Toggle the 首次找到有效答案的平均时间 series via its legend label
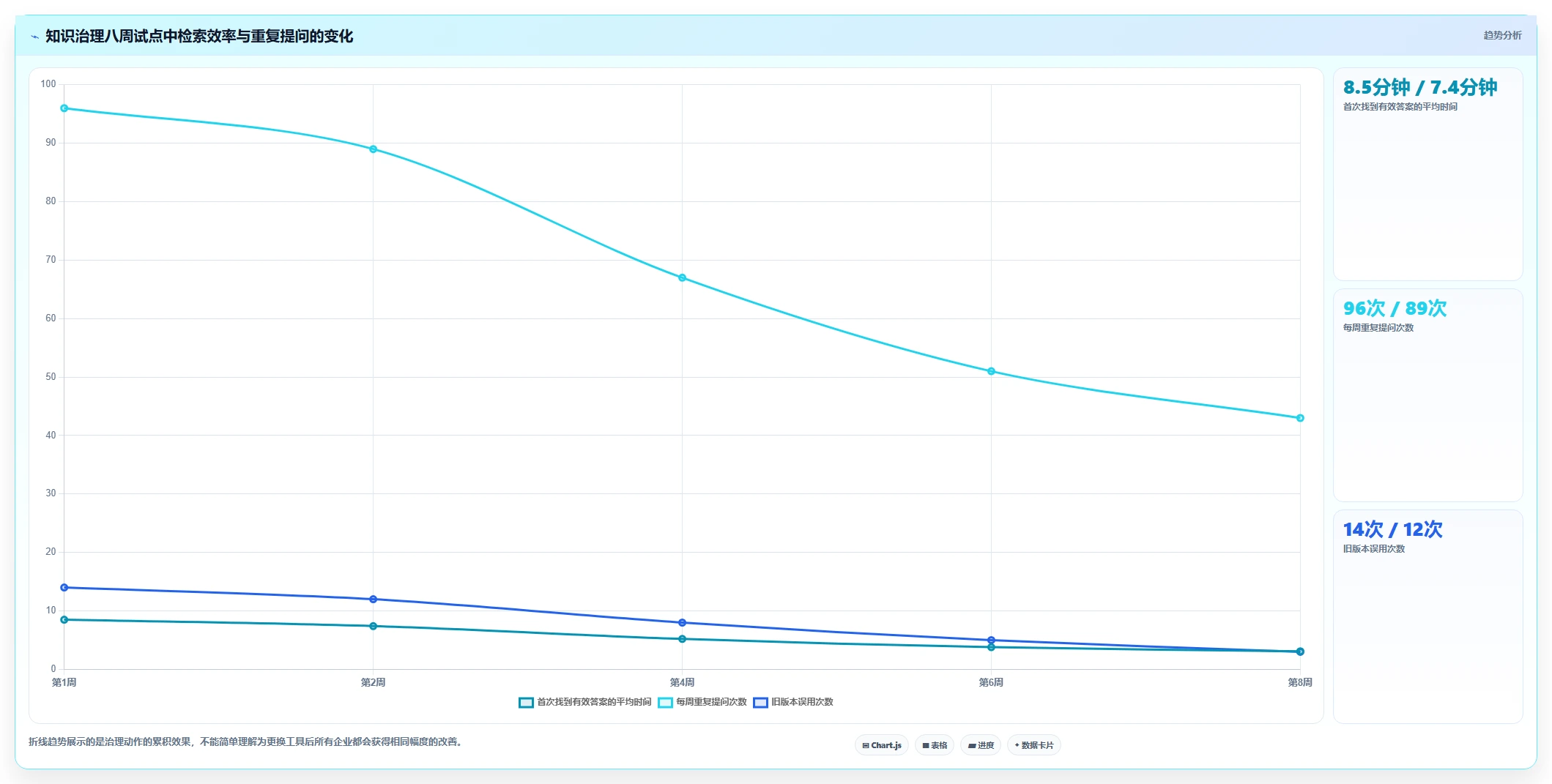 coord(594,702)
